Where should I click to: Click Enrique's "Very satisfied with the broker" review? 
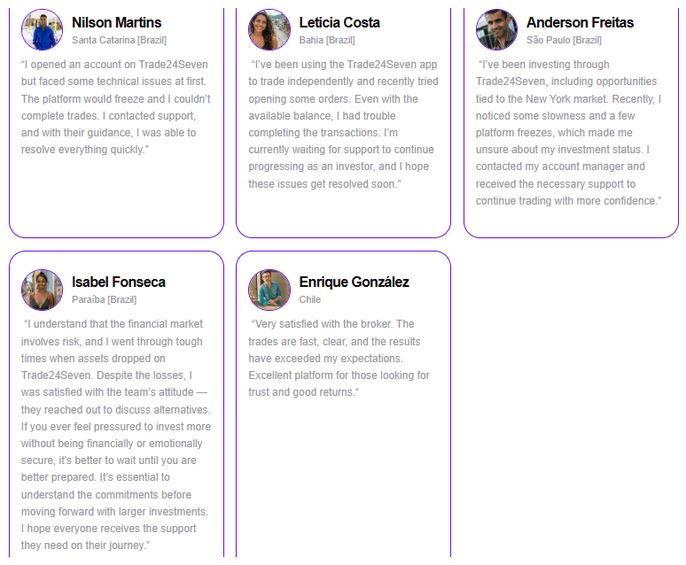(340, 358)
